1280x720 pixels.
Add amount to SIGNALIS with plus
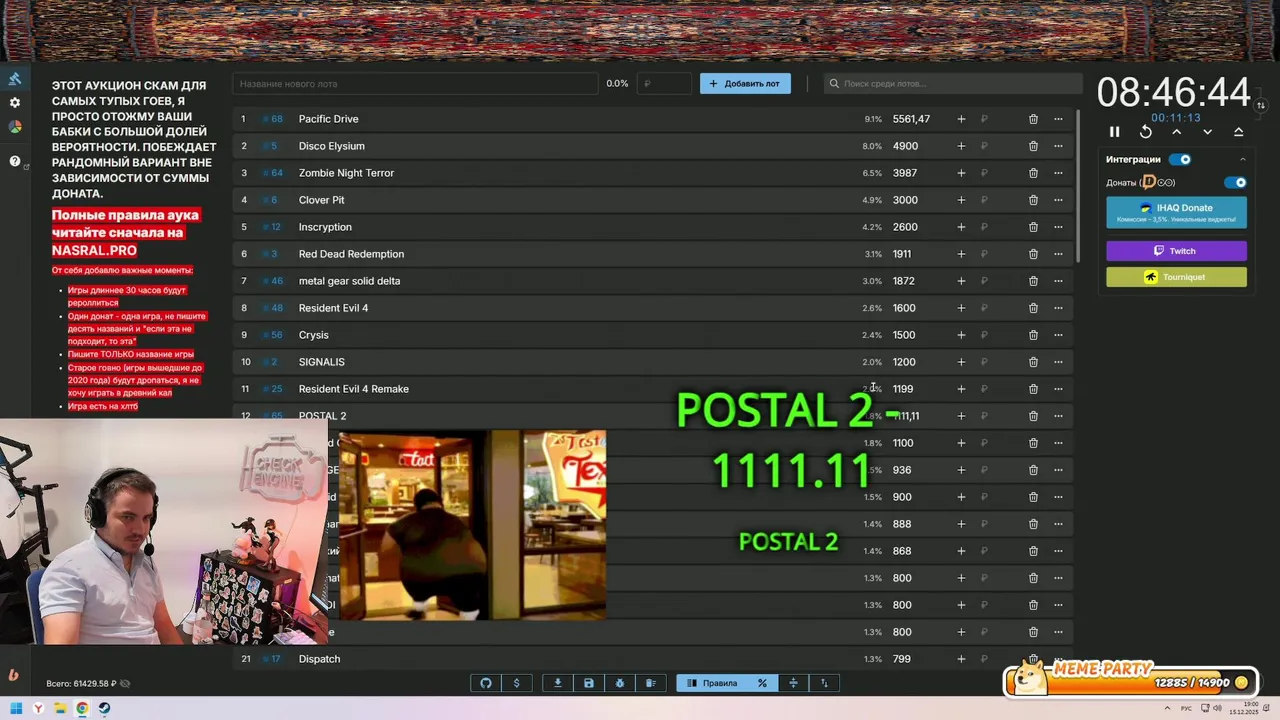point(961,362)
